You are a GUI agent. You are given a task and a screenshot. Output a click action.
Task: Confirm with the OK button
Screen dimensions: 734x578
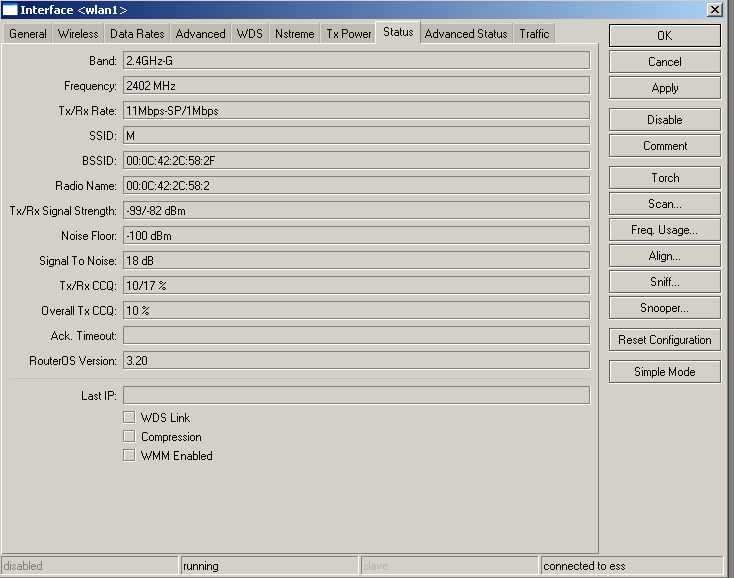[x=664, y=36]
